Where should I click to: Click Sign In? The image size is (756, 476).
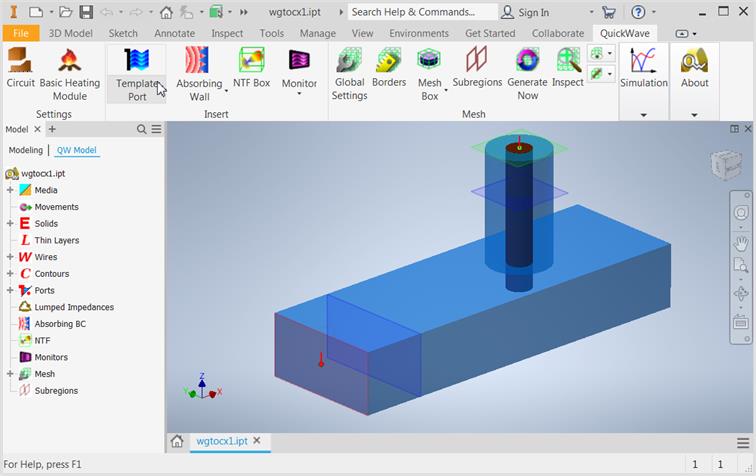[525, 13]
